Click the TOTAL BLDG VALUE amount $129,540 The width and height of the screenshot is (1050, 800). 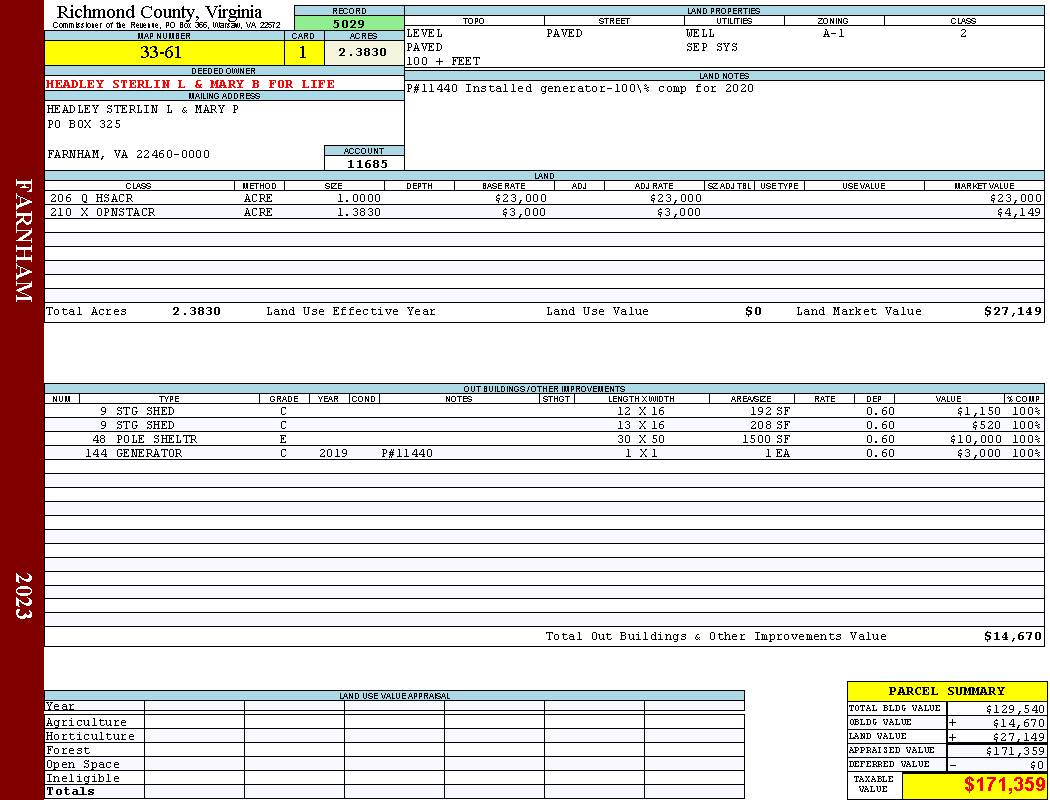coord(1015,709)
